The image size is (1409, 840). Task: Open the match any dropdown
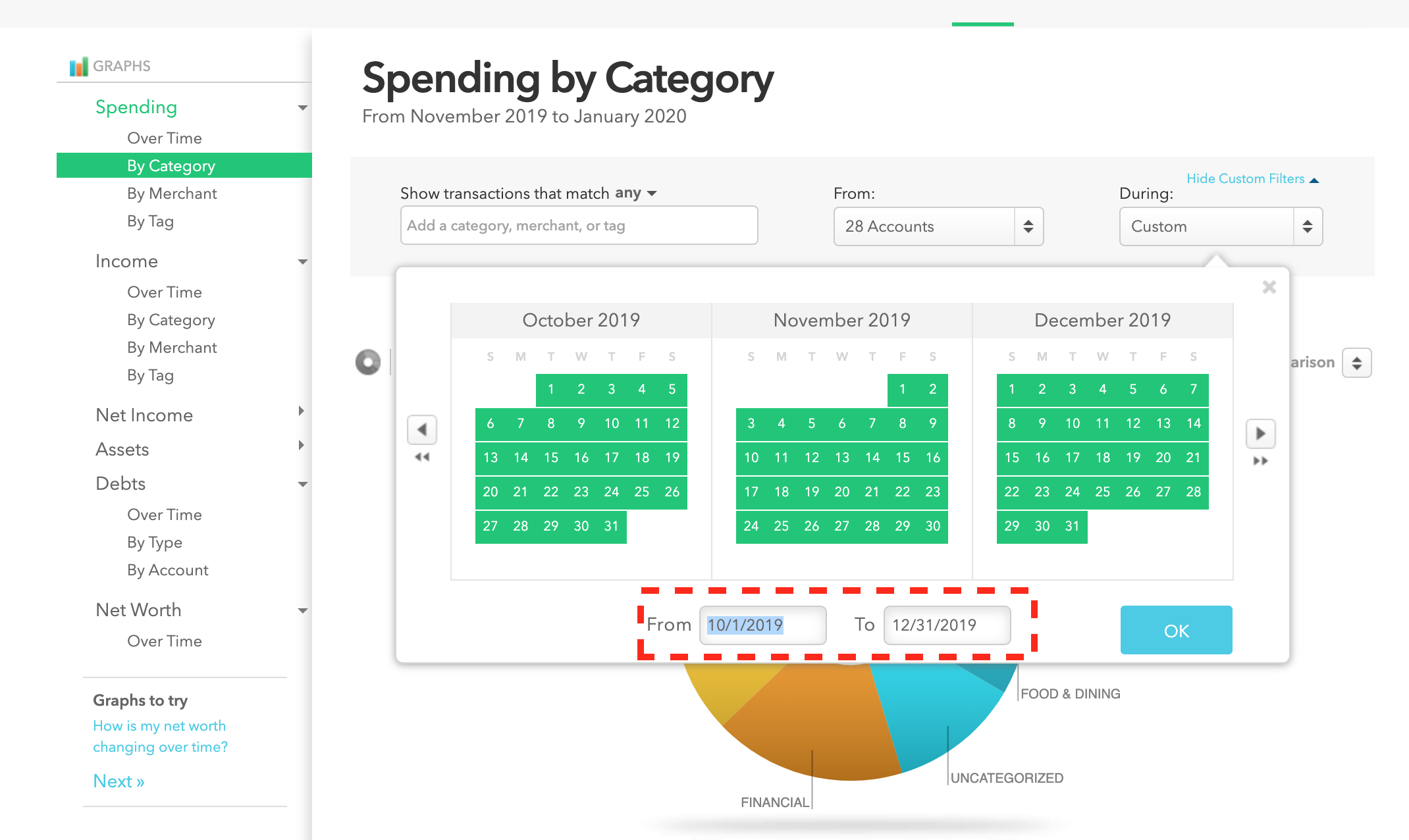click(636, 193)
